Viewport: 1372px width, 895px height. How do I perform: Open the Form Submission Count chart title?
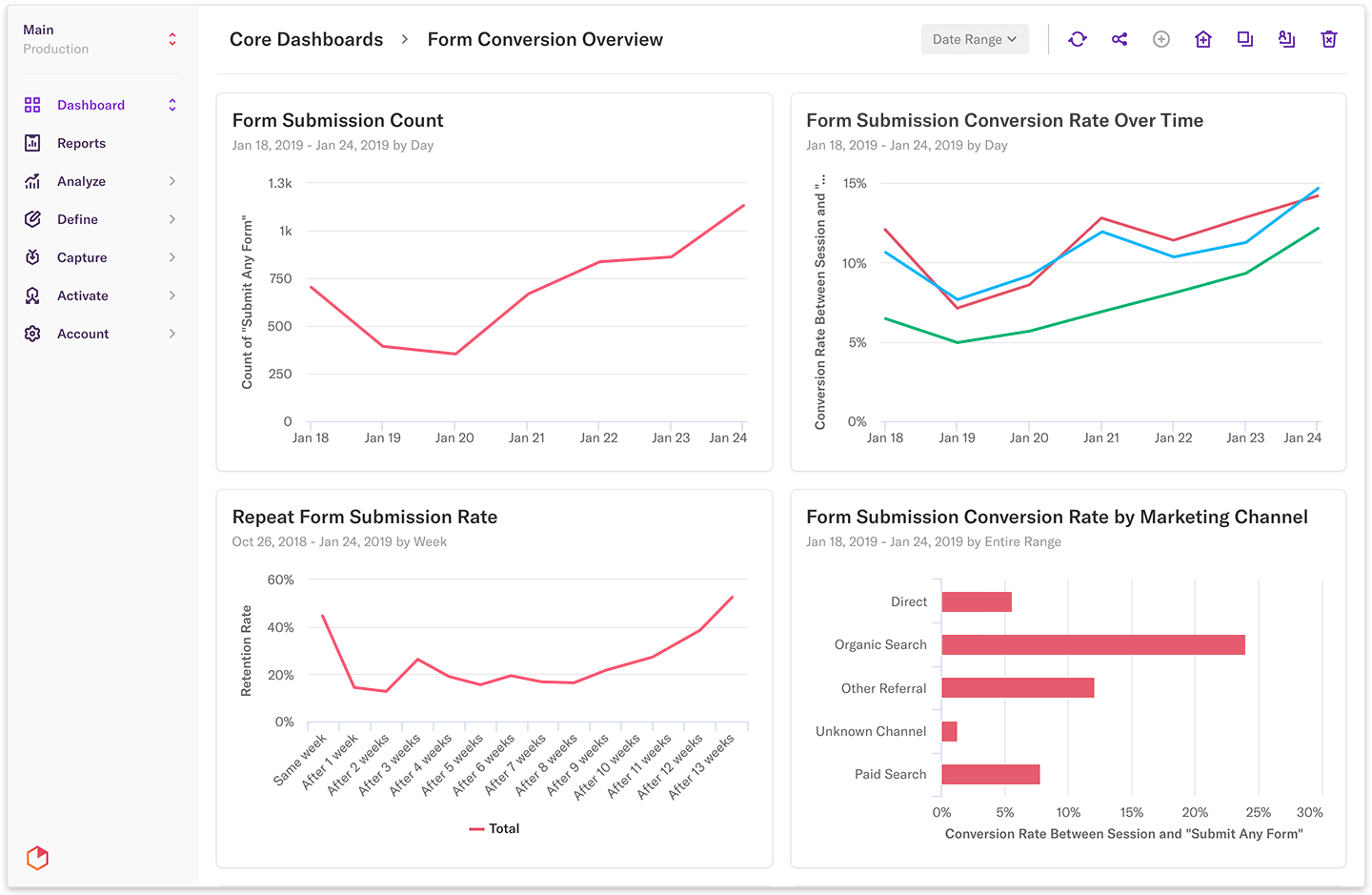click(337, 120)
